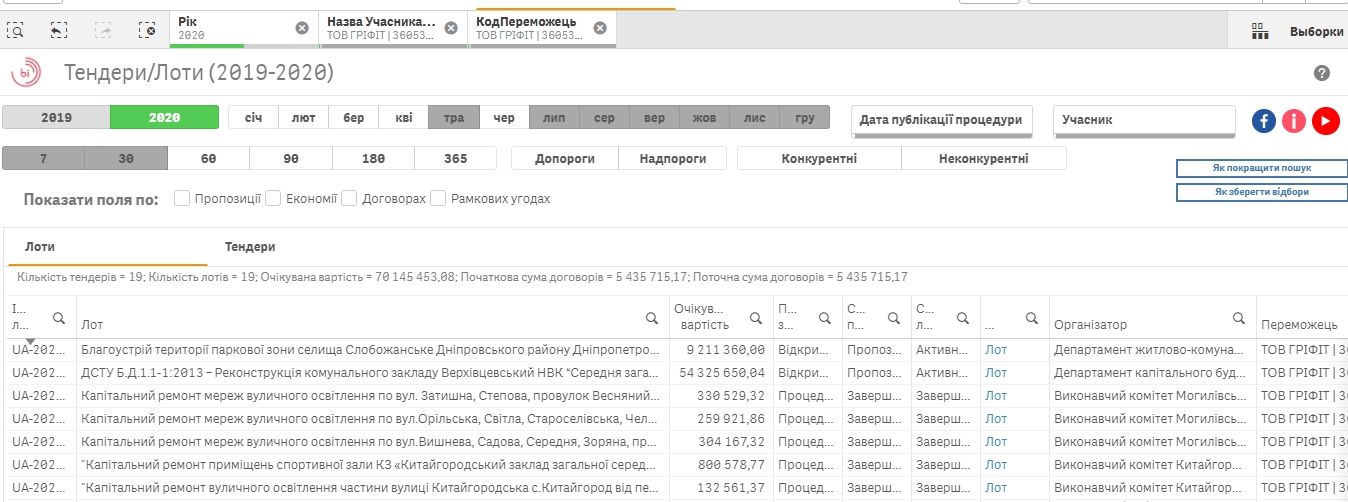
Task: Click the value 54 325 650,04
Action: [x=722, y=373]
